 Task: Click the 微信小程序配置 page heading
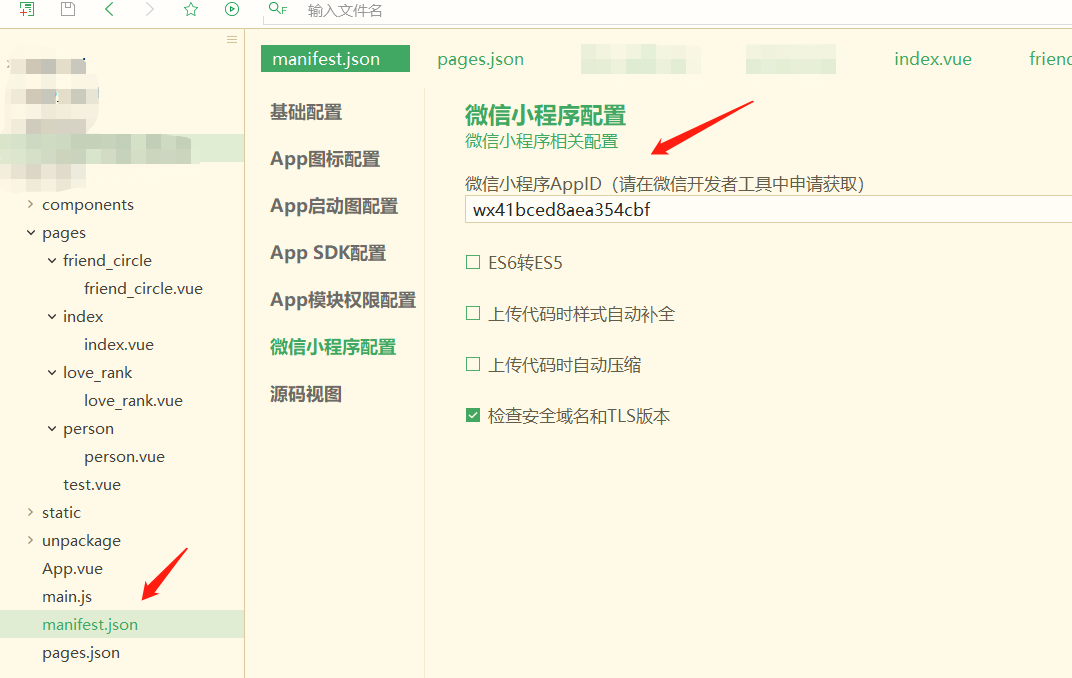[546, 115]
